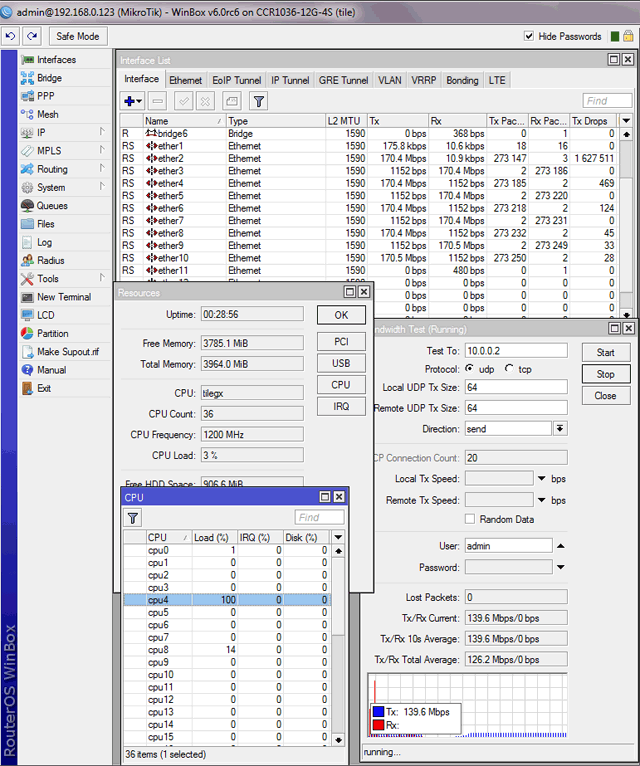Click Exit in the sidebar
640x766 pixels.
point(44,388)
